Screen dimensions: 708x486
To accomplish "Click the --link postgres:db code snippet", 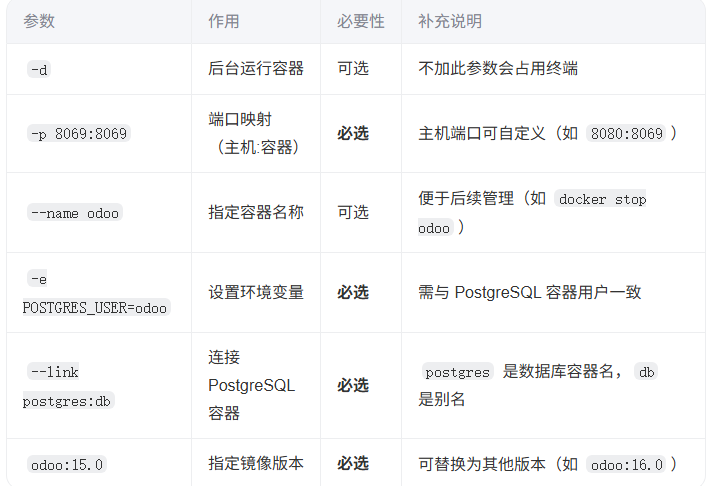I will 69,386.
